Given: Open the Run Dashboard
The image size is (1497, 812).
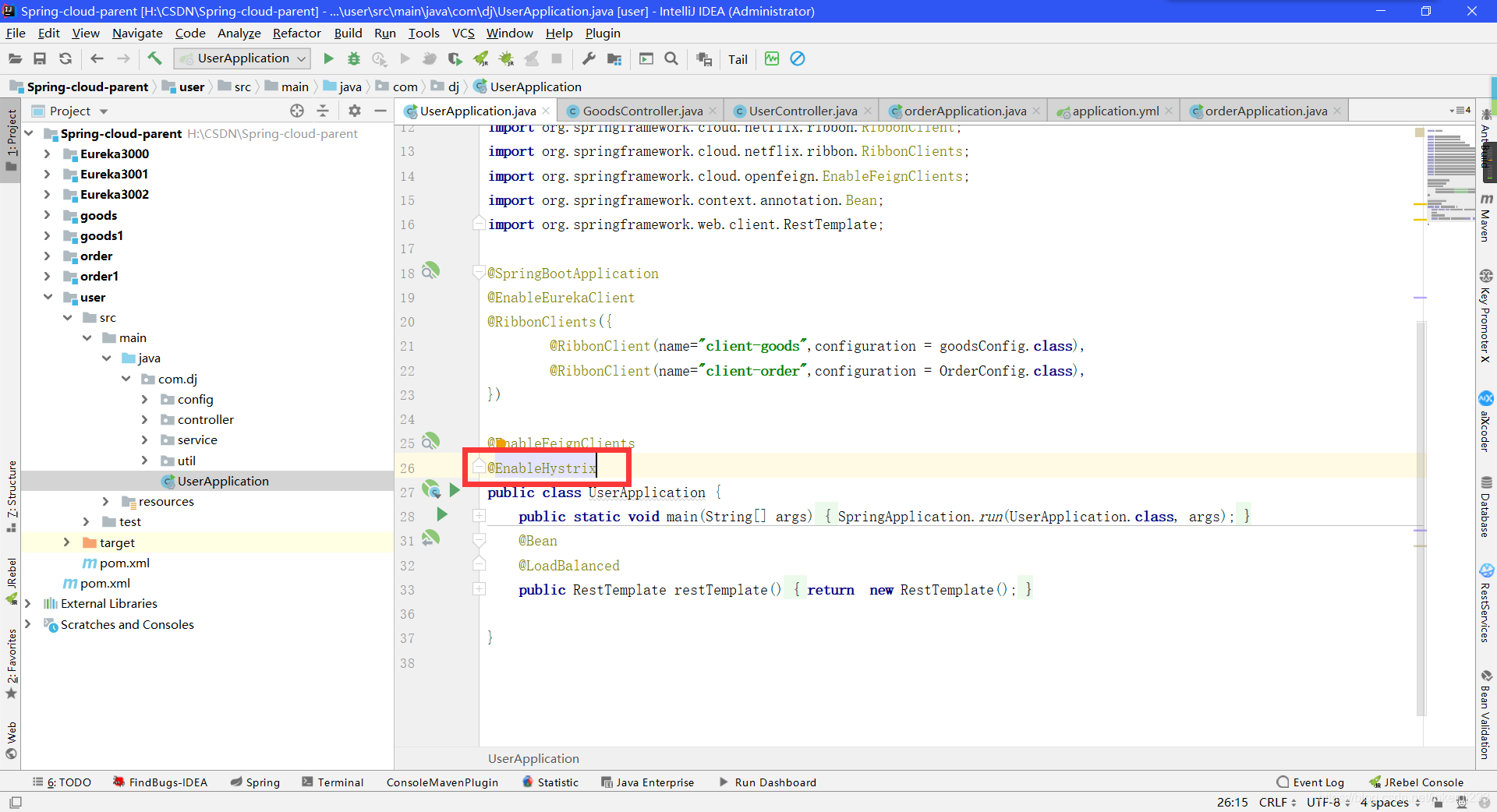Looking at the screenshot, I should tap(767, 782).
